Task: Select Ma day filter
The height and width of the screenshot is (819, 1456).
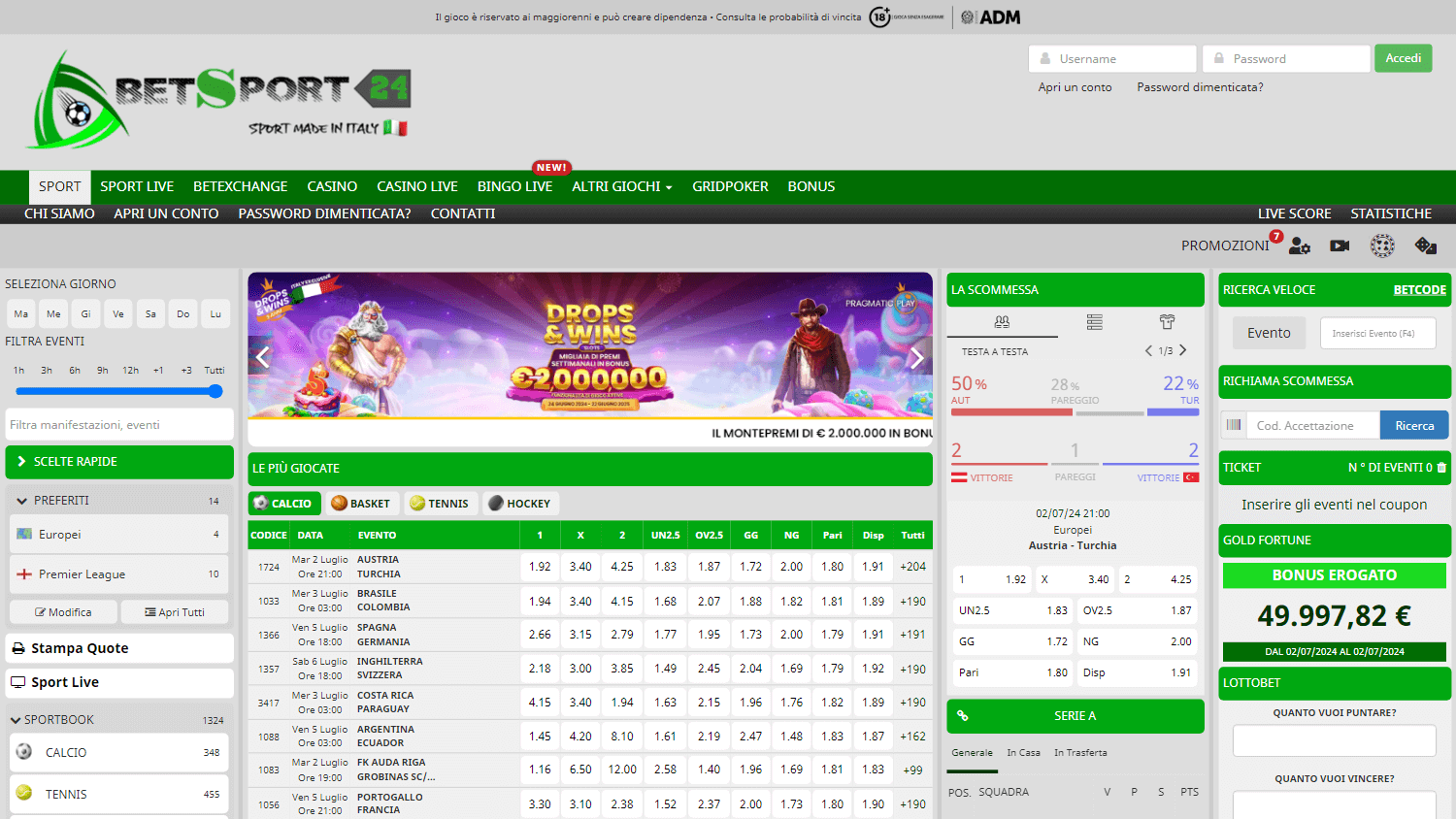Action: click(21, 313)
